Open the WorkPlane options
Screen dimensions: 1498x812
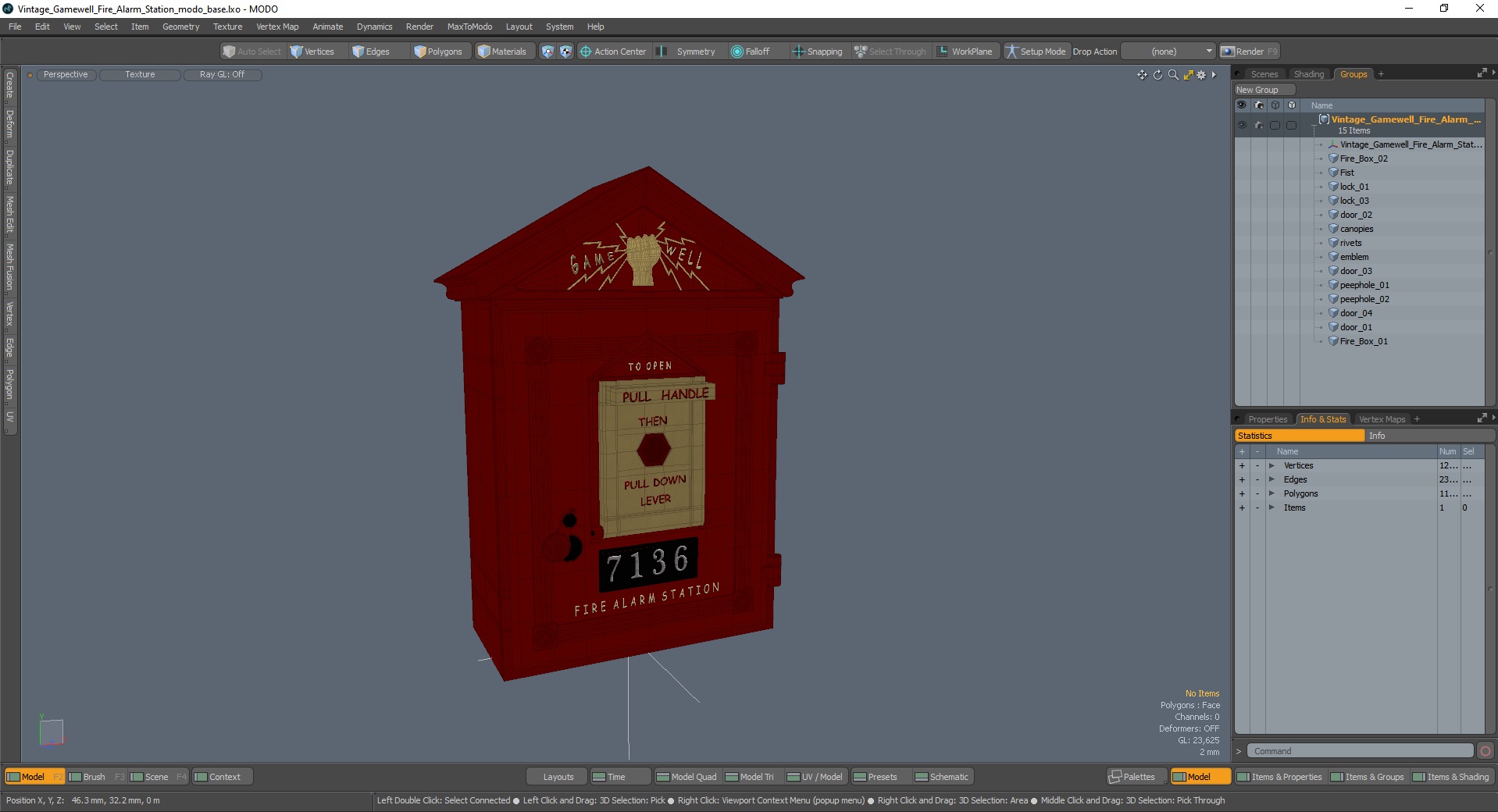pyautogui.click(x=965, y=52)
